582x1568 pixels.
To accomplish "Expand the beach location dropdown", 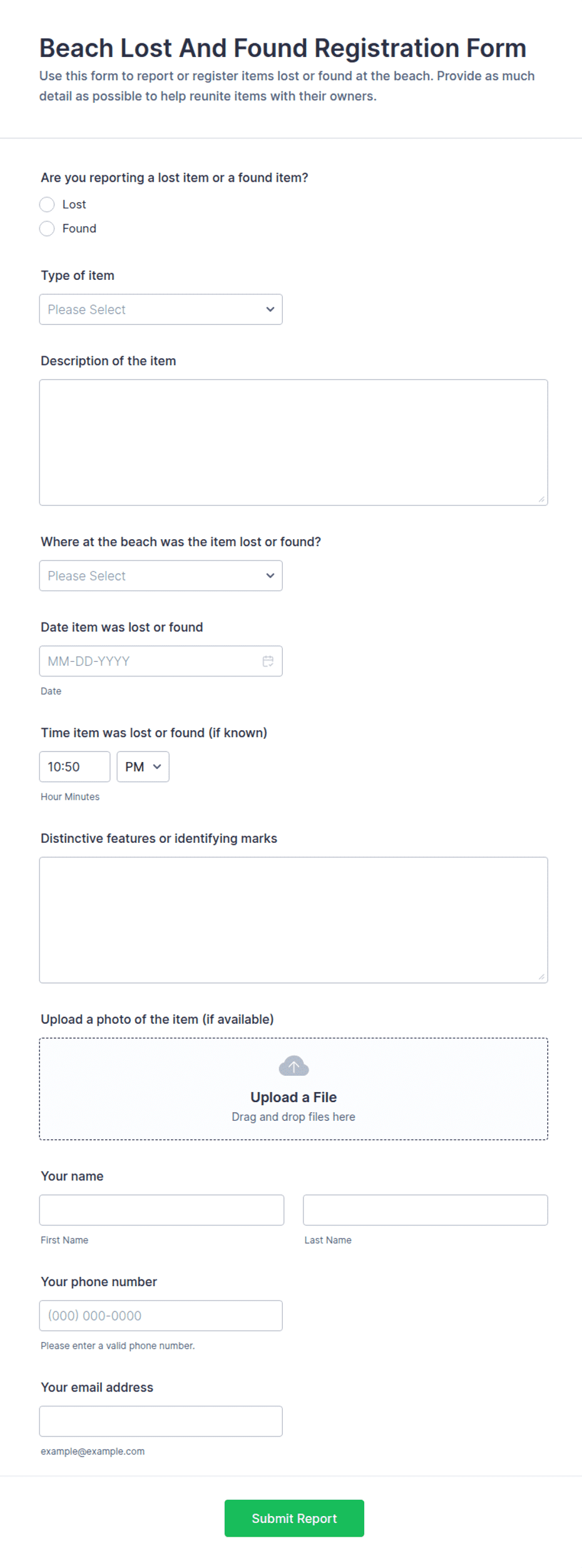I will pos(161,575).
